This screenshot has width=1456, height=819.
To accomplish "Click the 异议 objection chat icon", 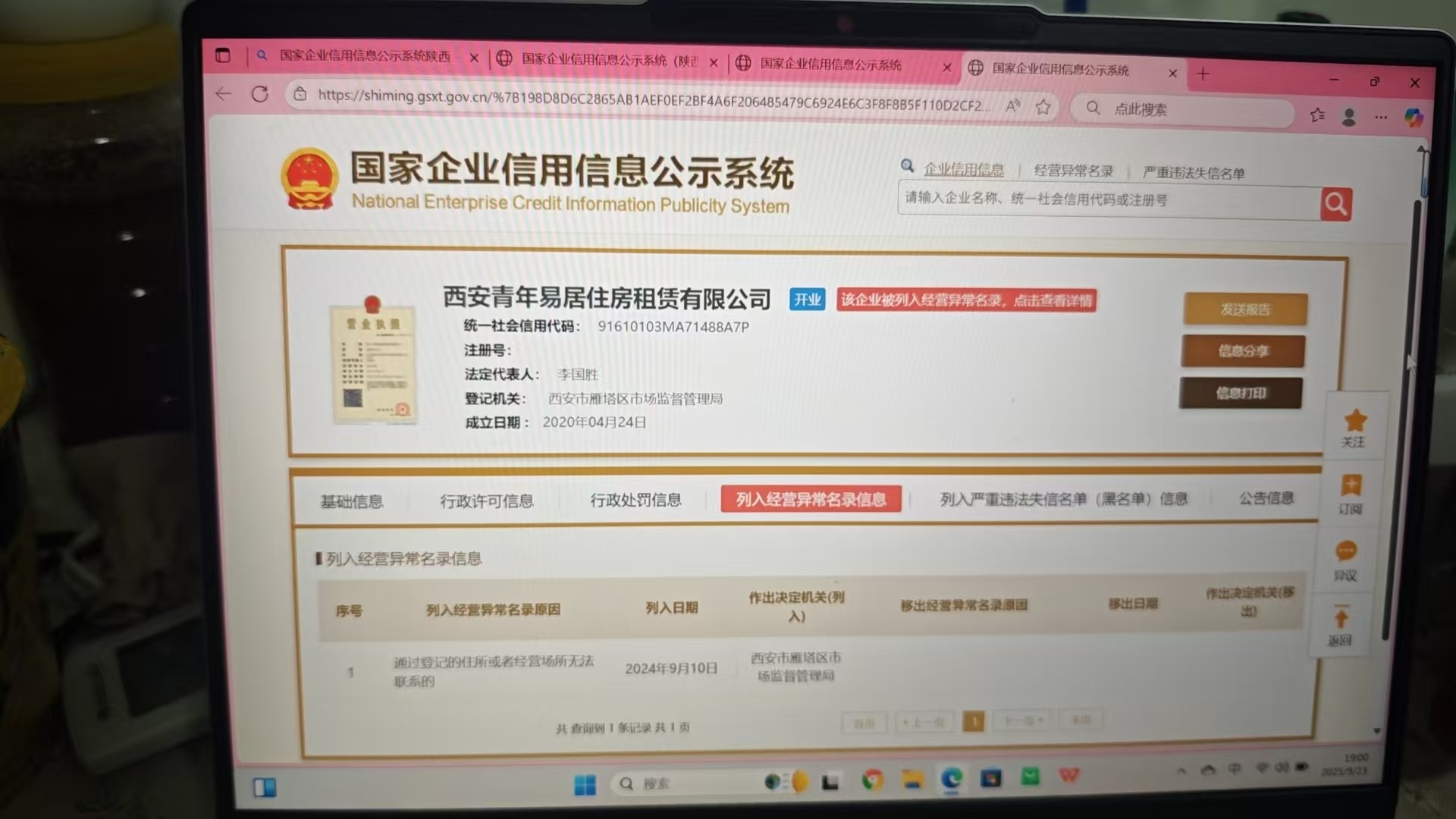I will click(1346, 551).
